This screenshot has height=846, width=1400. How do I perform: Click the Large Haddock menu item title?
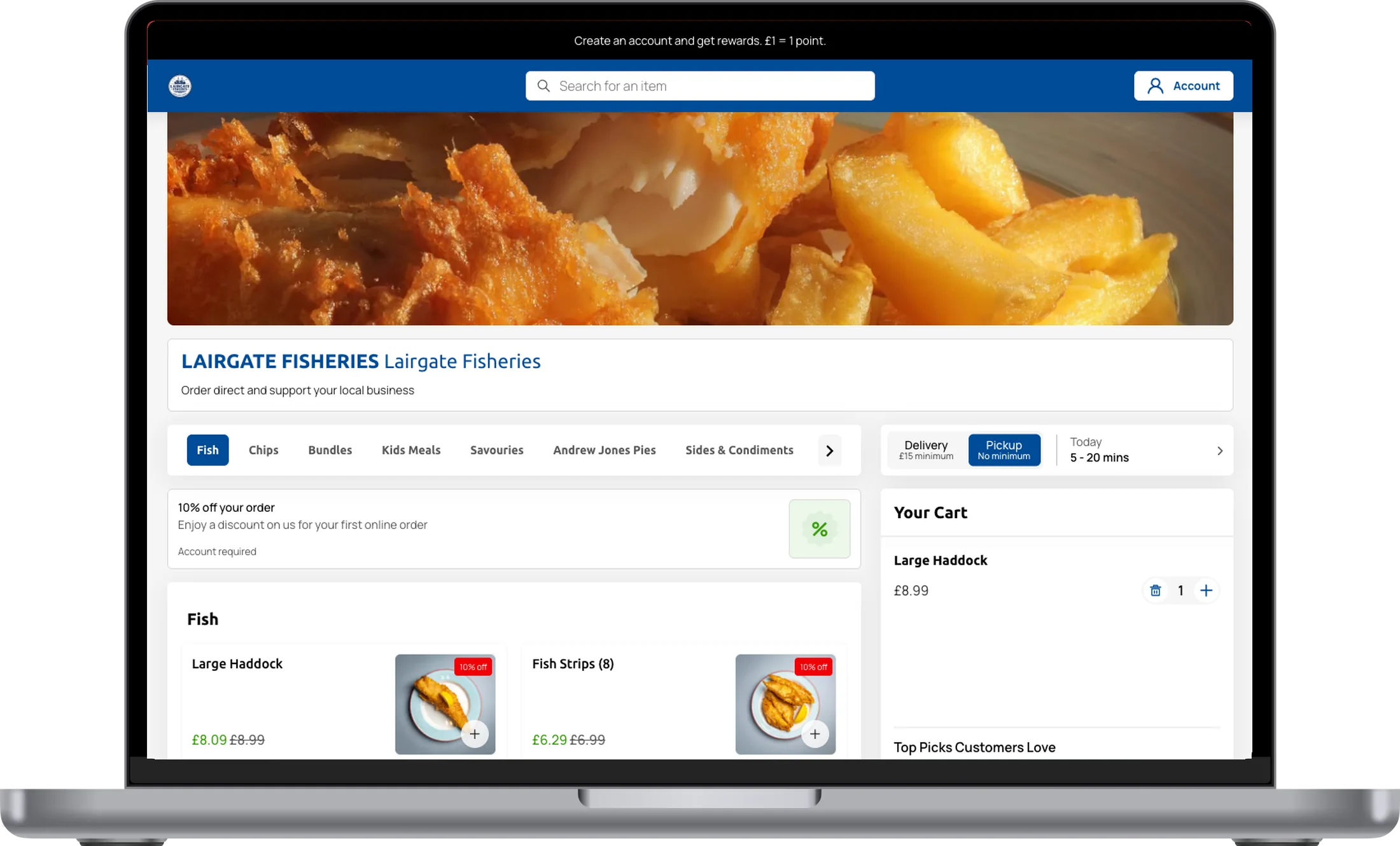pos(237,663)
